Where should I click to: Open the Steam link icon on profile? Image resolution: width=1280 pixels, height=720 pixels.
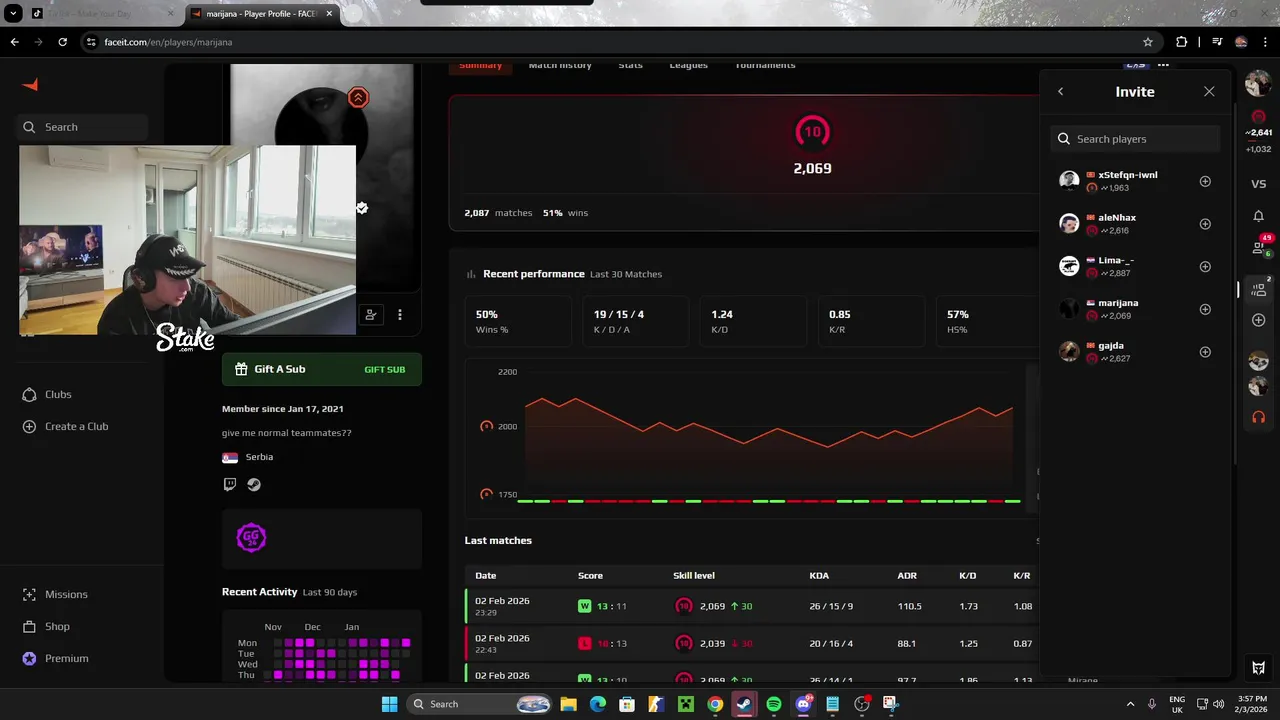pyautogui.click(x=254, y=484)
